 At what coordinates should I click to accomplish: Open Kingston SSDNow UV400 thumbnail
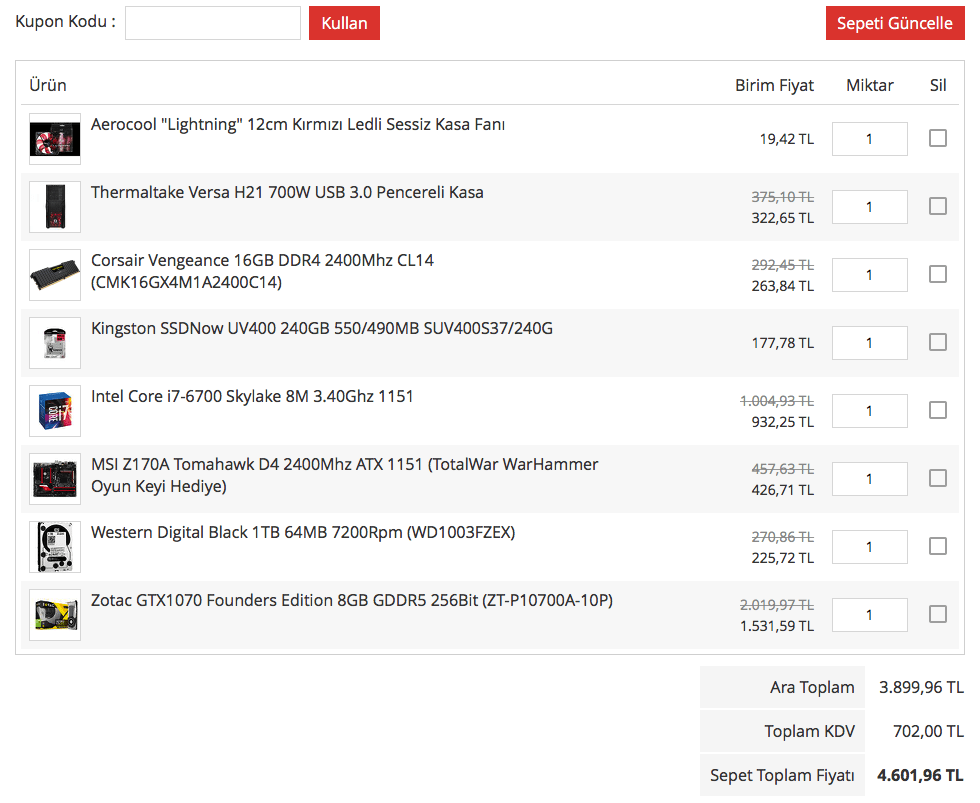[55, 343]
